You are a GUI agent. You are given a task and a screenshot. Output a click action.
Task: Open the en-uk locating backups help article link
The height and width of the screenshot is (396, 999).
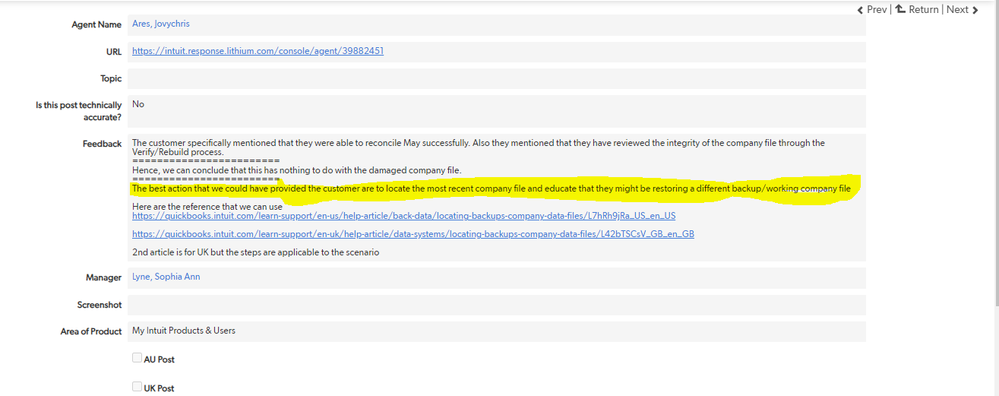pyautogui.click(x=413, y=234)
